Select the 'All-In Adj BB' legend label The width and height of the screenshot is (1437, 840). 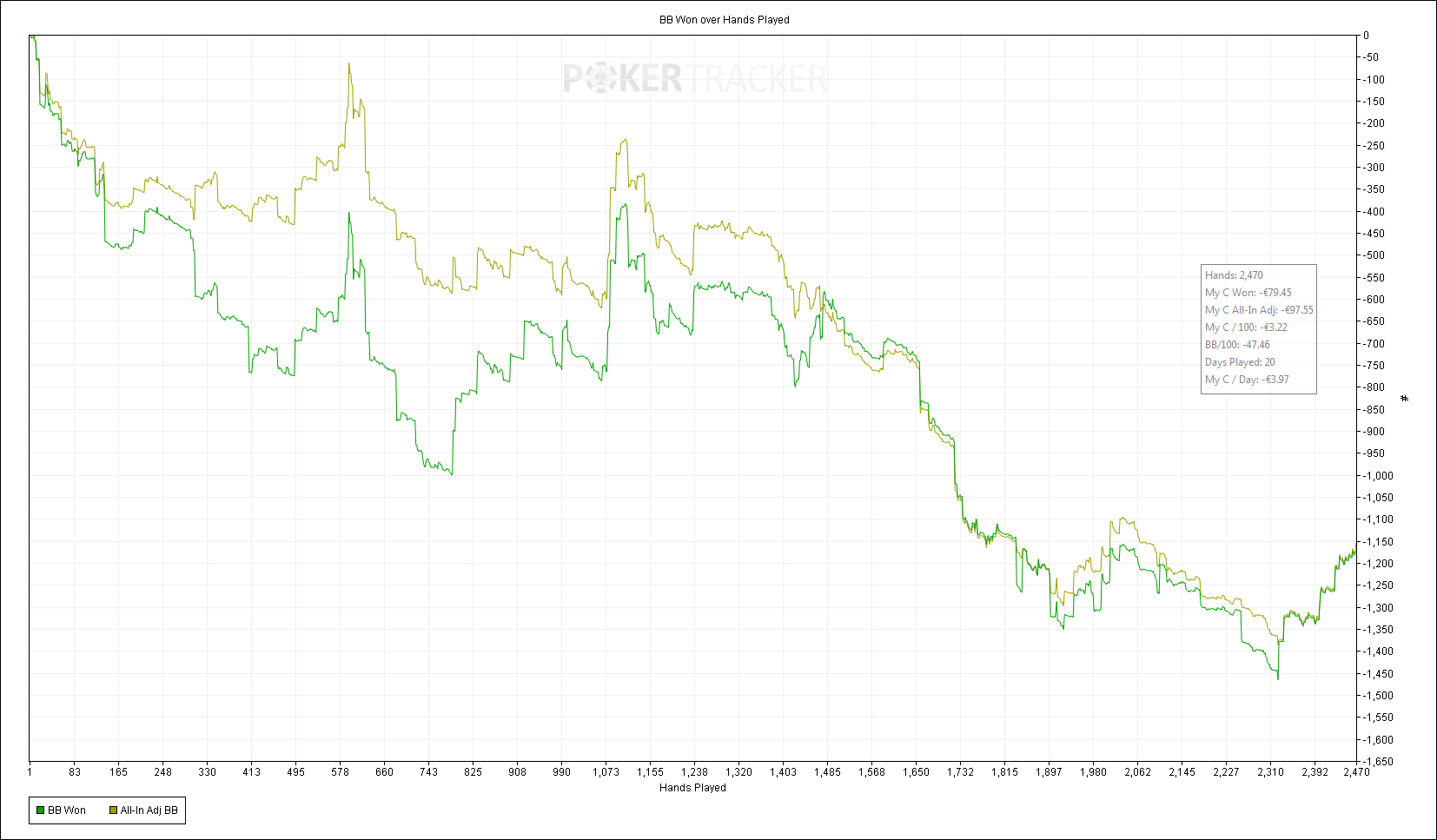149,810
